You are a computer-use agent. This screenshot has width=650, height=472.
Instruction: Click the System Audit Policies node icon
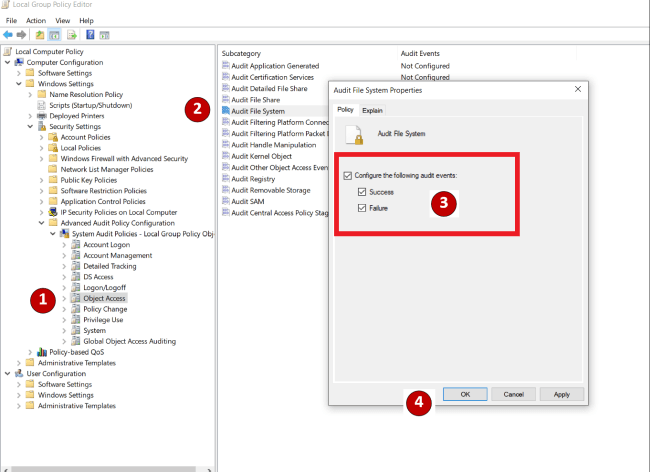[x=64, y=234]
